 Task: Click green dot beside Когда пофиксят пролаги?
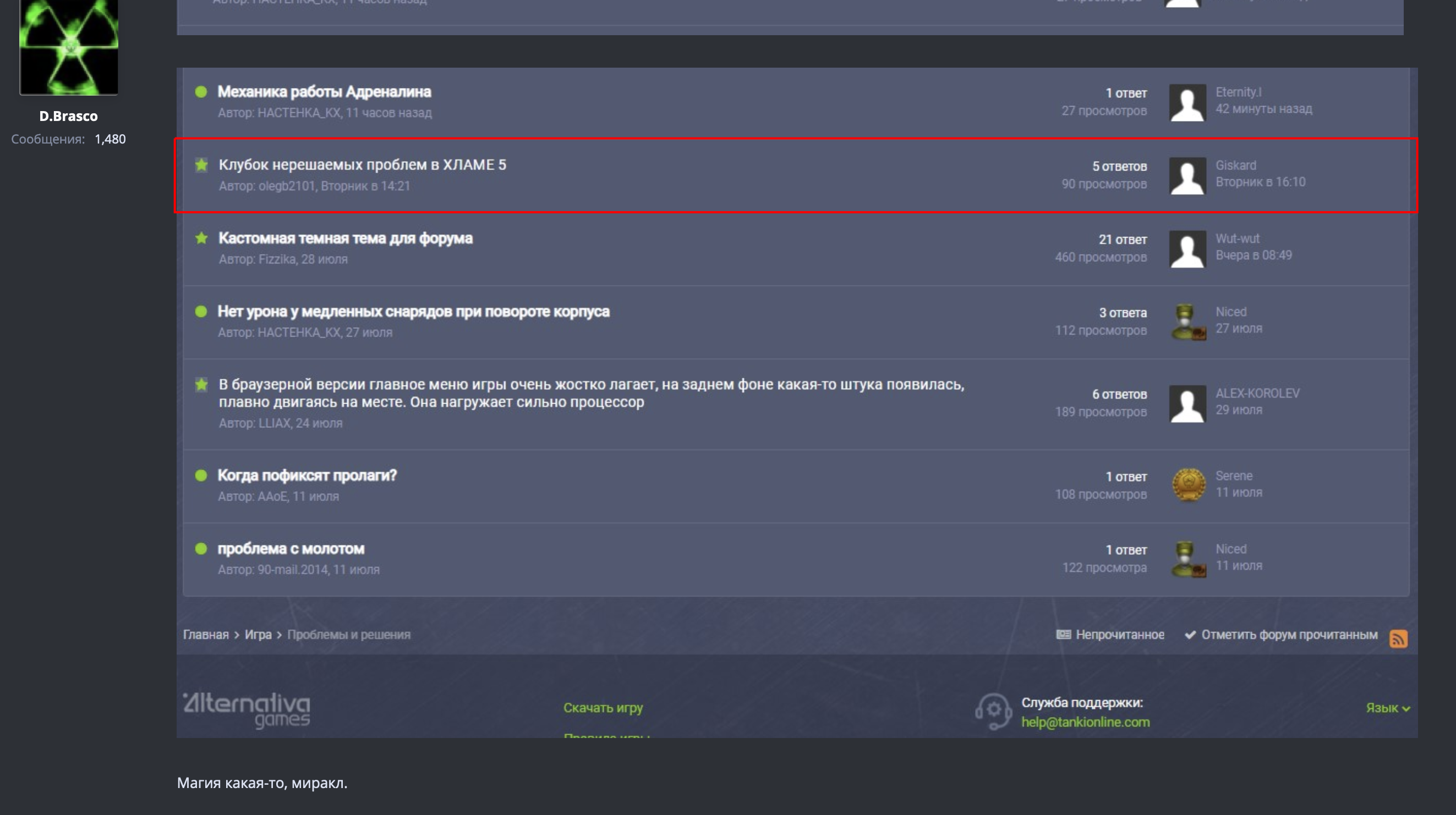point(201,476)
